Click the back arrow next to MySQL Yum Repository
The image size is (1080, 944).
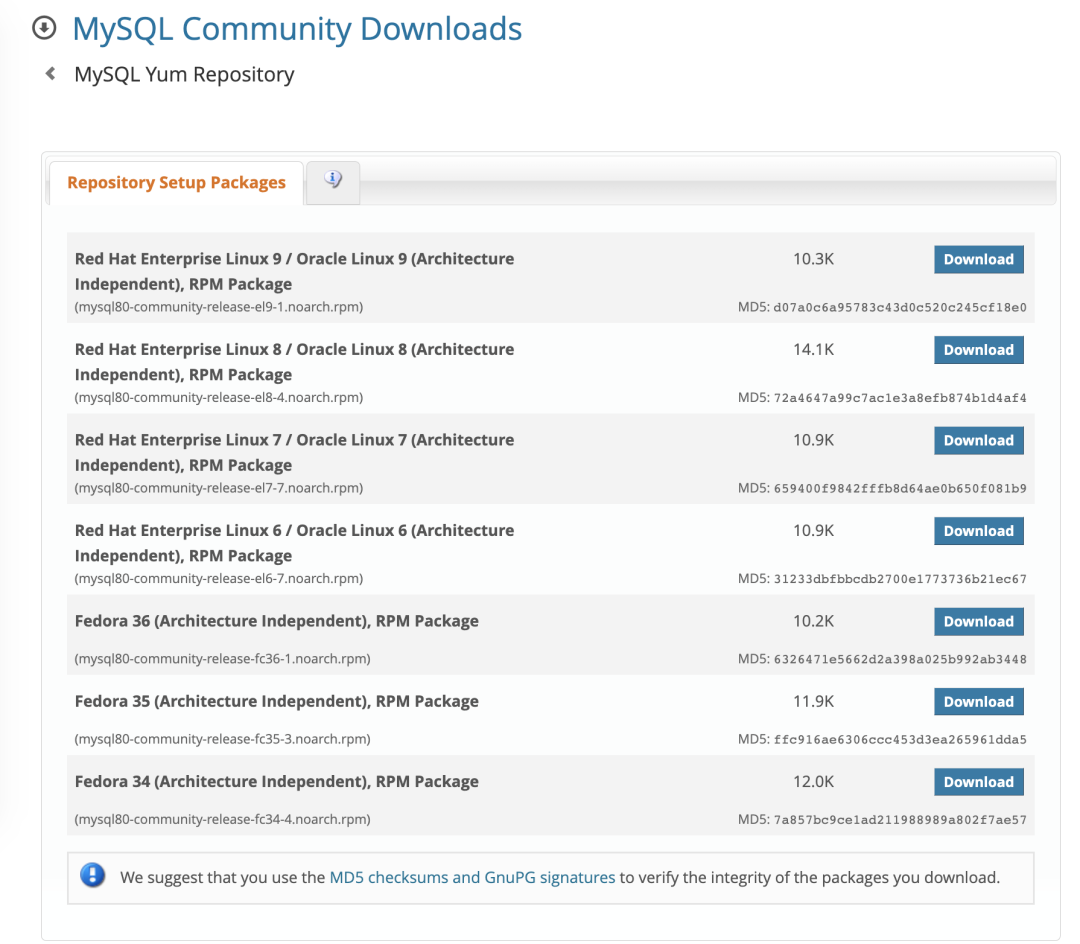50,73
